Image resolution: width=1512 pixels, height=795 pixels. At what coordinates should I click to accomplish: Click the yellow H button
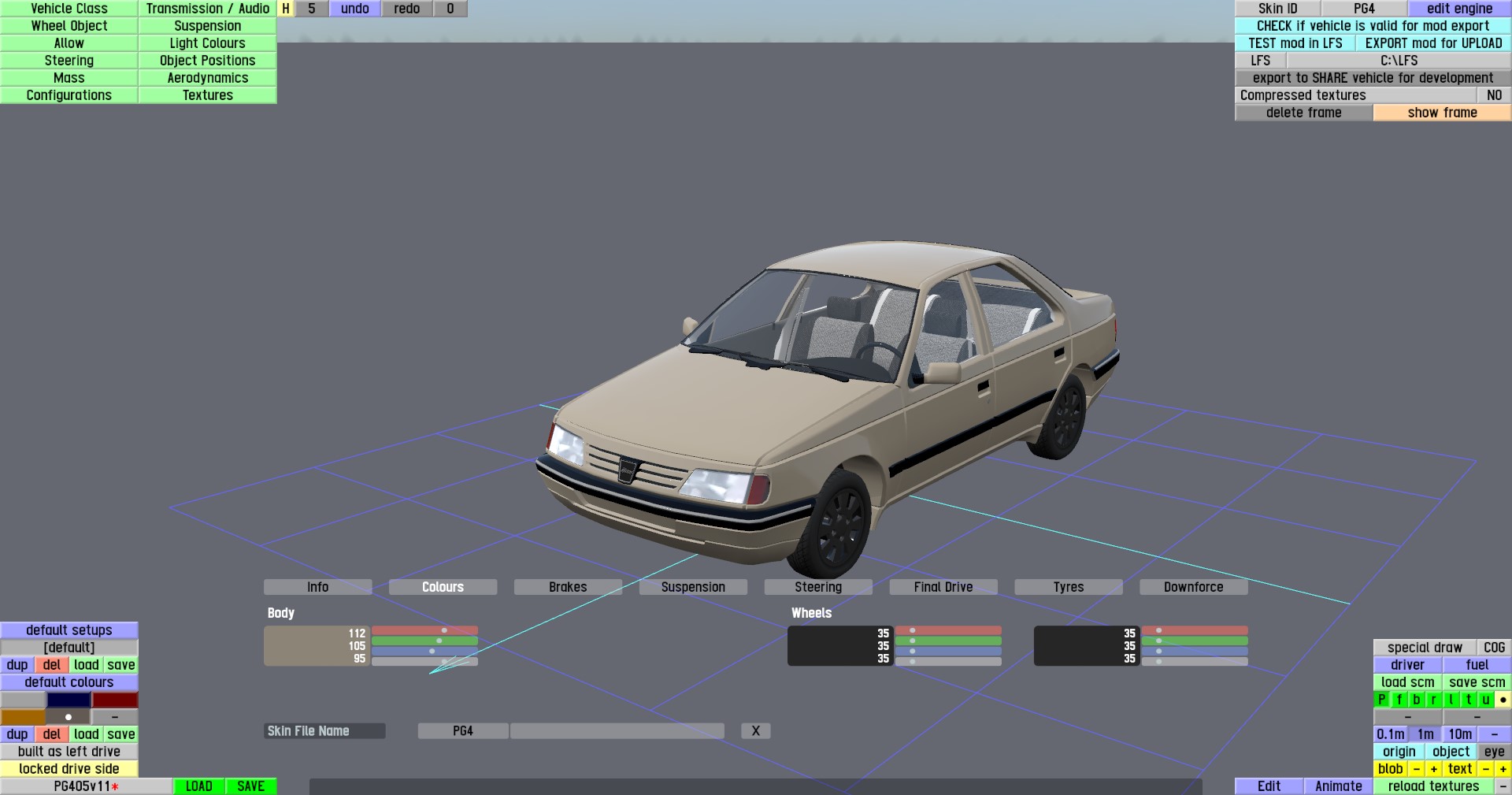(286, 9)
